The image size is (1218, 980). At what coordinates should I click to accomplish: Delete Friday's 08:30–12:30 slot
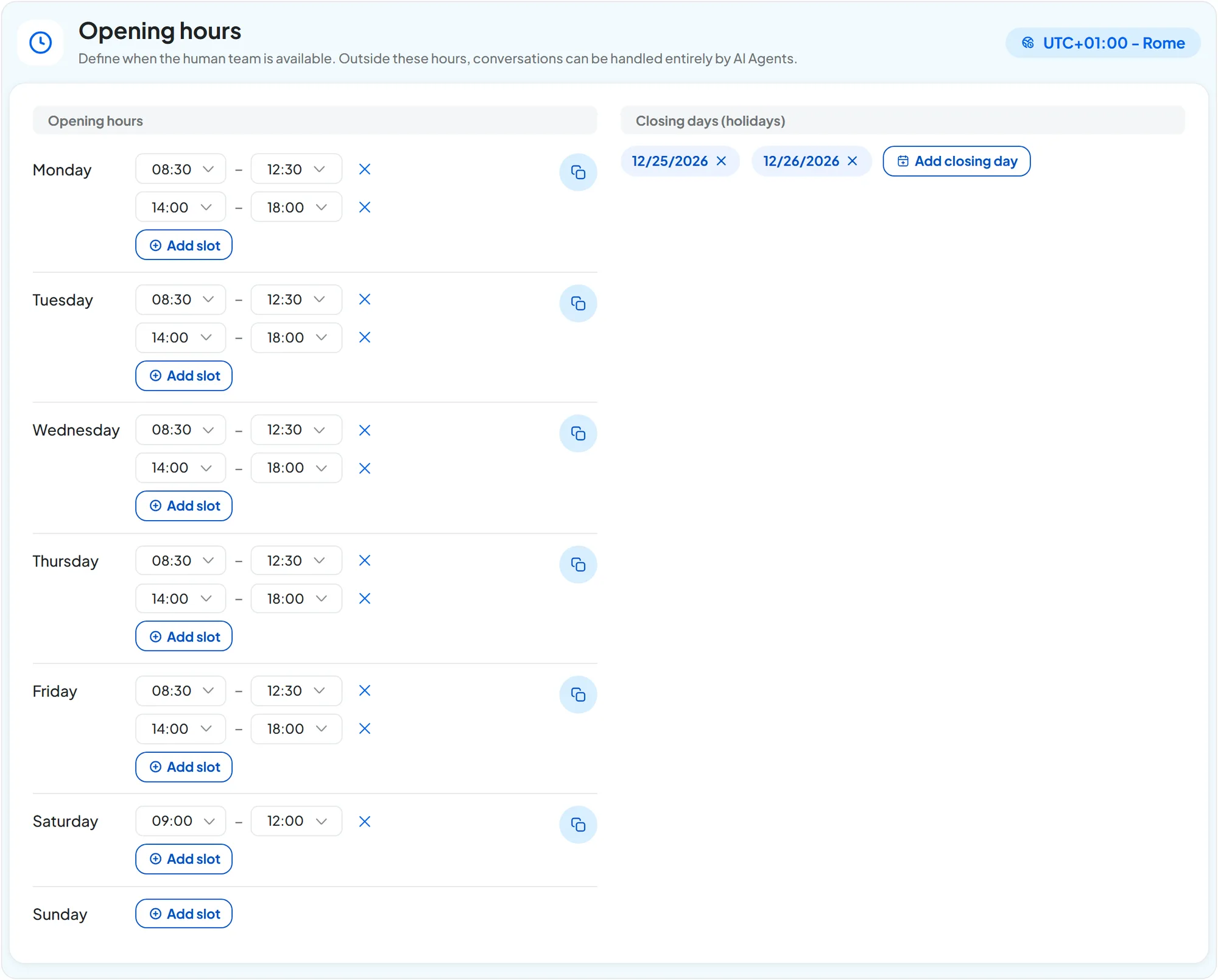click(365, 691)
